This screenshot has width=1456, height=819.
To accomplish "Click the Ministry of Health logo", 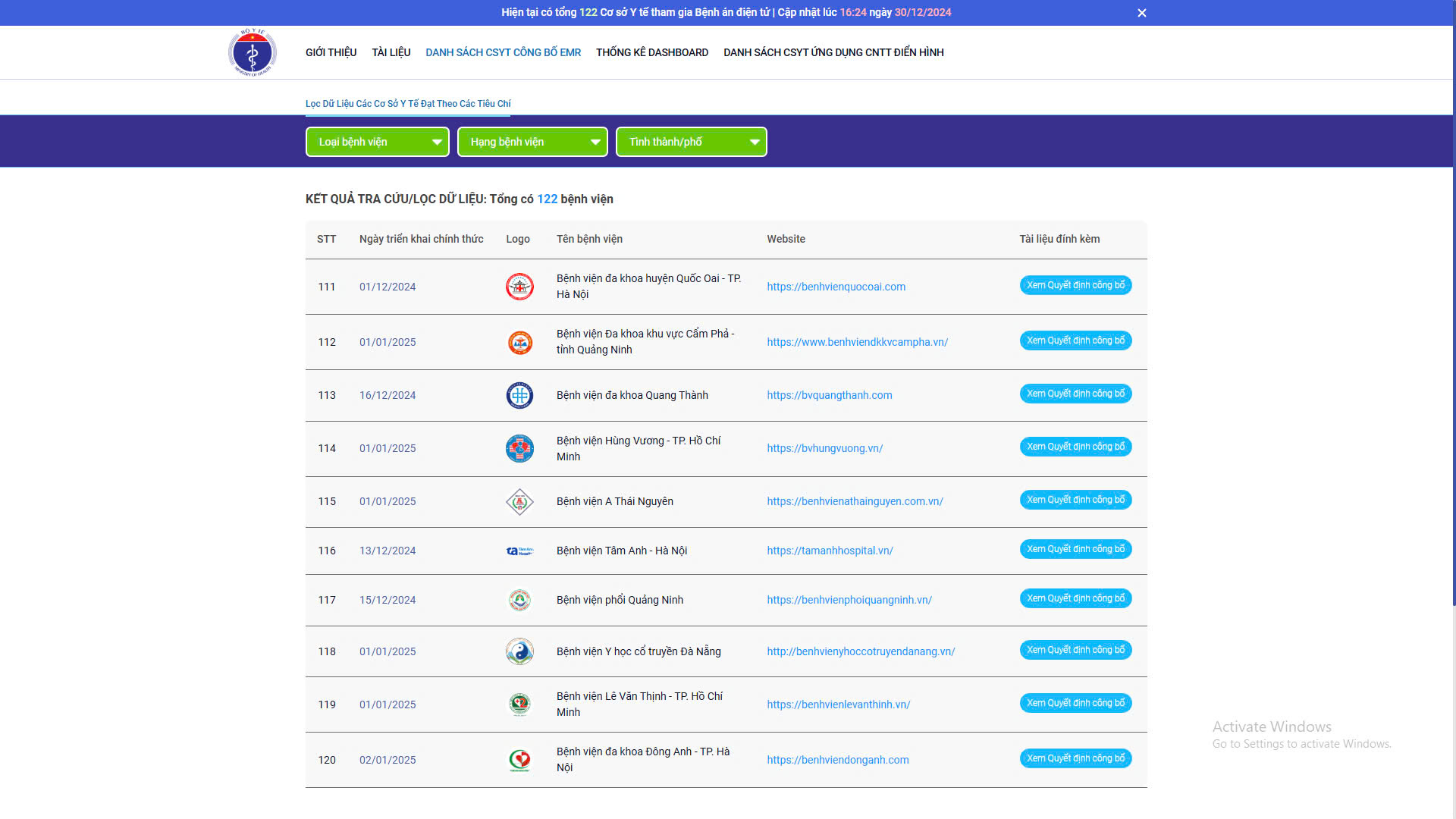I will click(253, 52).
